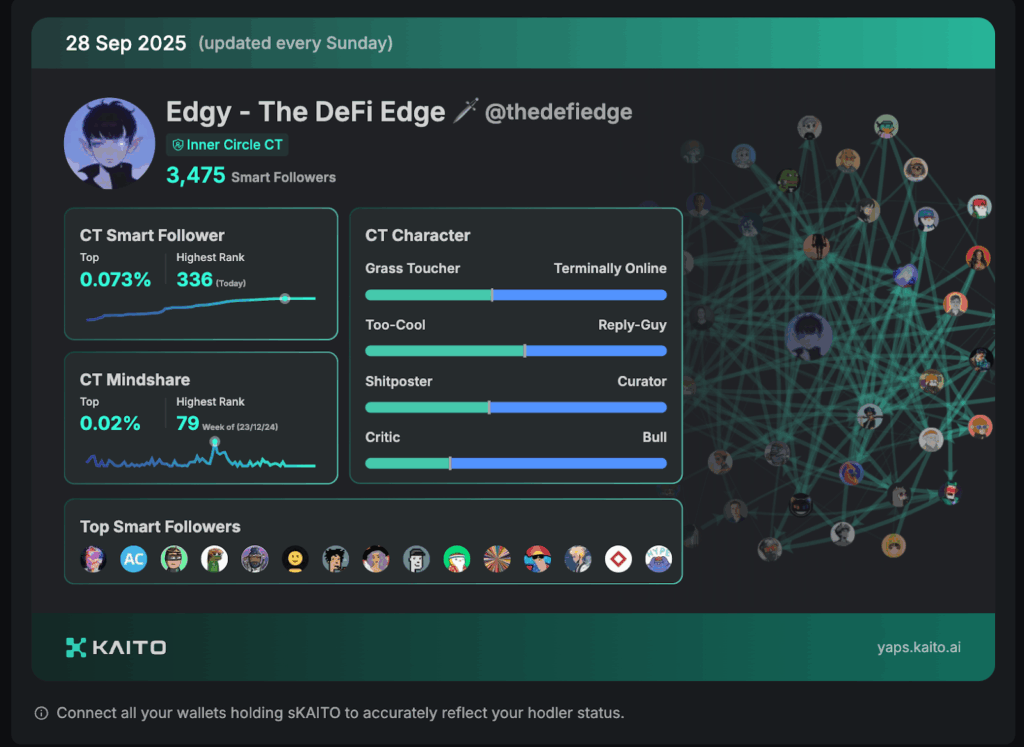
Task: Click the Kaito logo in the footer
Action: 116,647
